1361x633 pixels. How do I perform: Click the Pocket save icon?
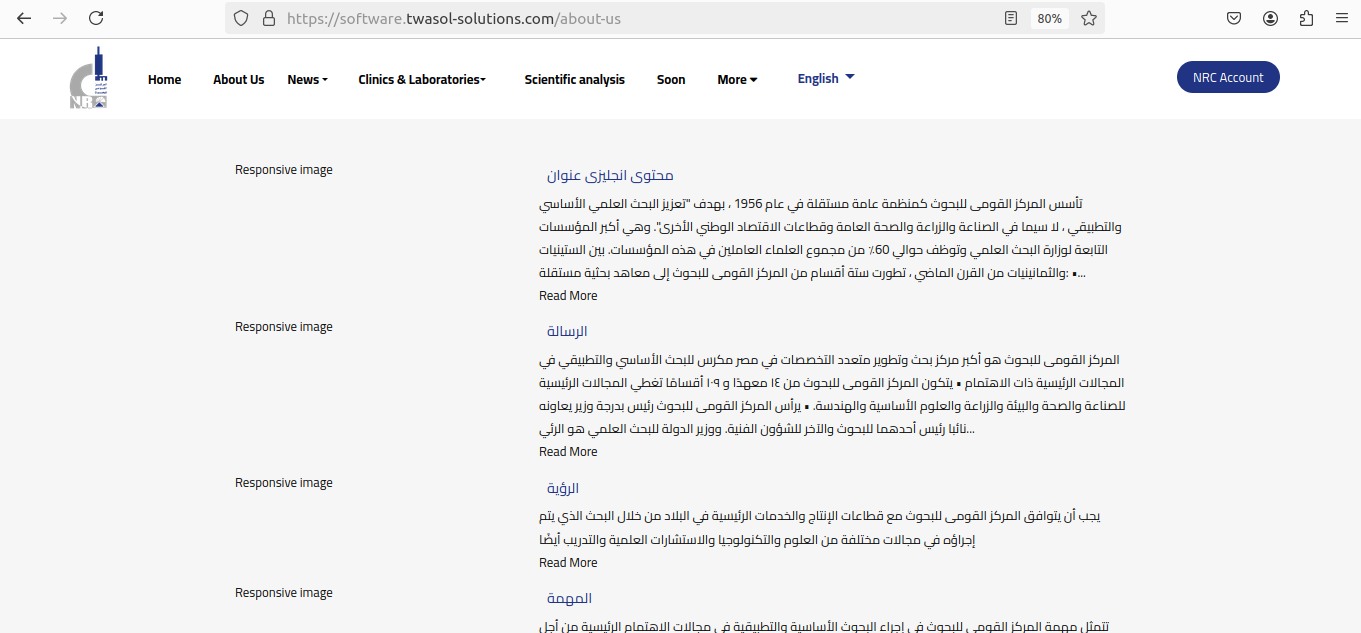point(1235,18)
